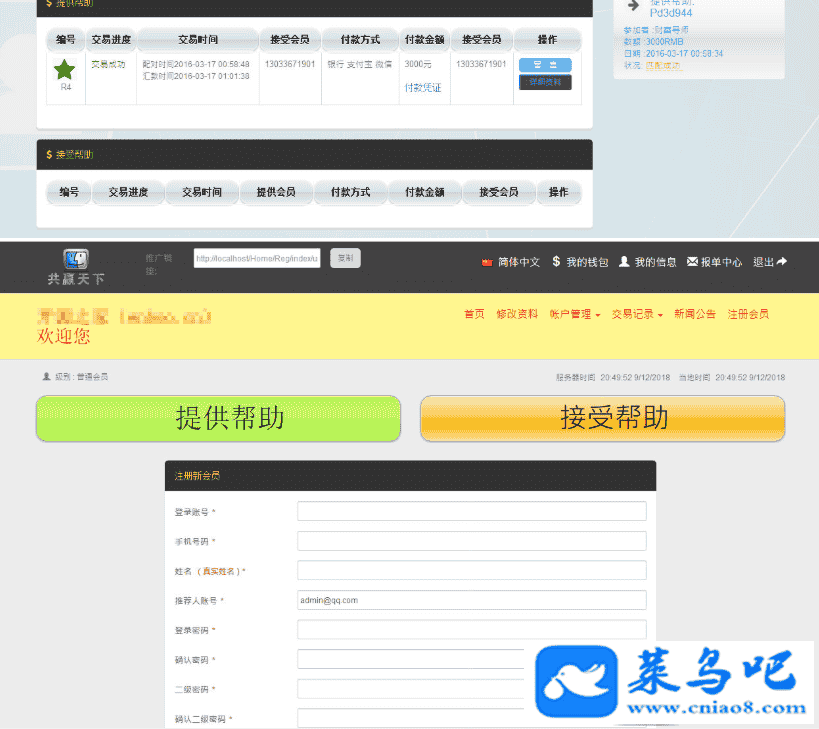Click the 参加者 :财富导师 text

point(656,30)
